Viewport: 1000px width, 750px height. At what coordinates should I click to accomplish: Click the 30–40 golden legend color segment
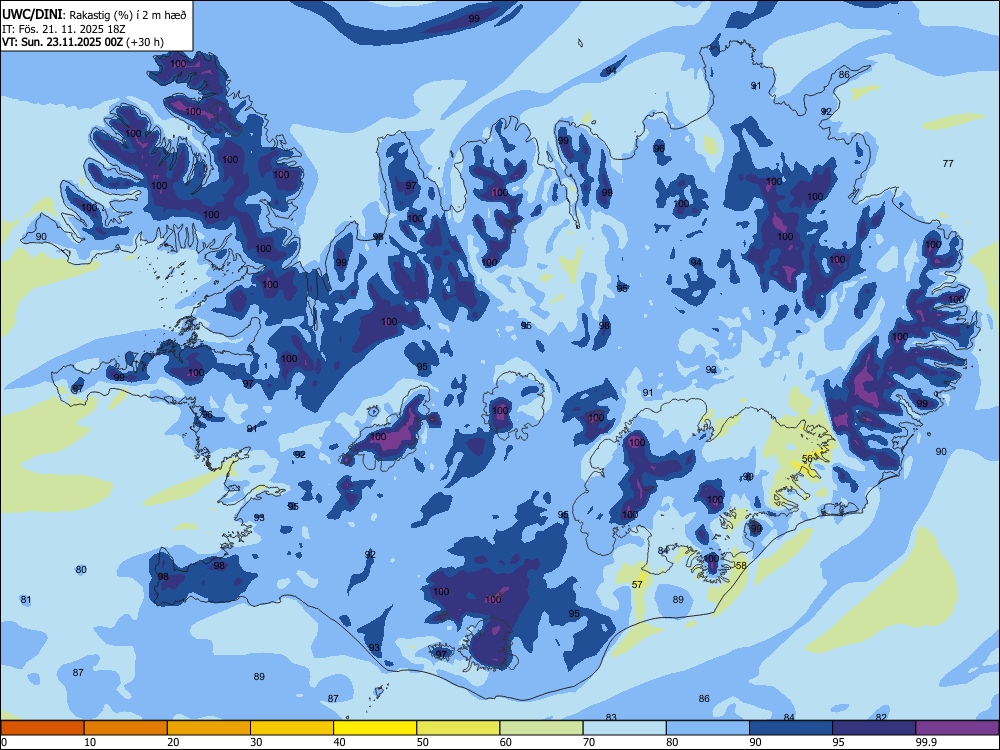click(292, 728)
